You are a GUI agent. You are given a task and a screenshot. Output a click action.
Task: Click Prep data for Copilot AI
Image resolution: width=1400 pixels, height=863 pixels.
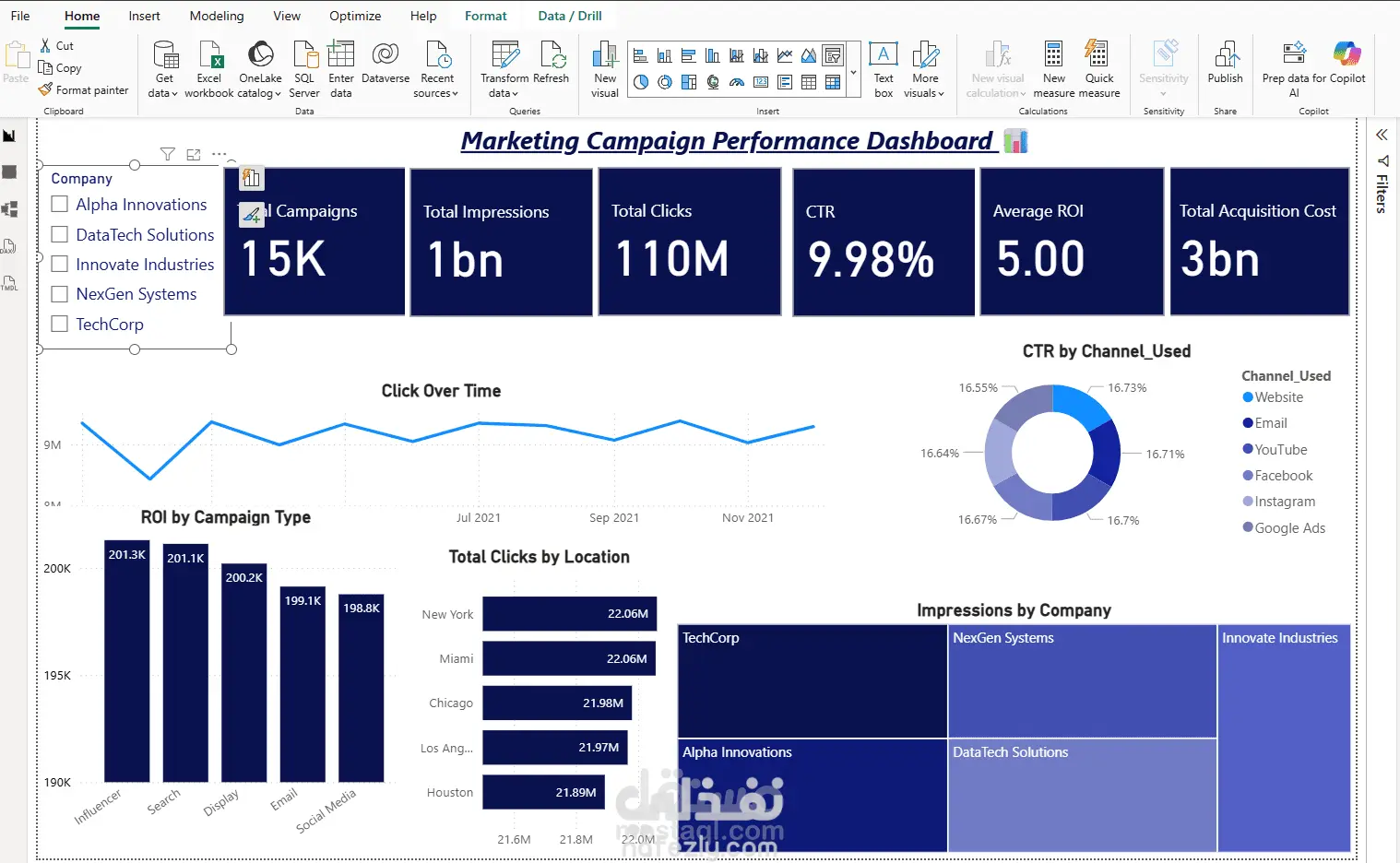coord(1313,68)
